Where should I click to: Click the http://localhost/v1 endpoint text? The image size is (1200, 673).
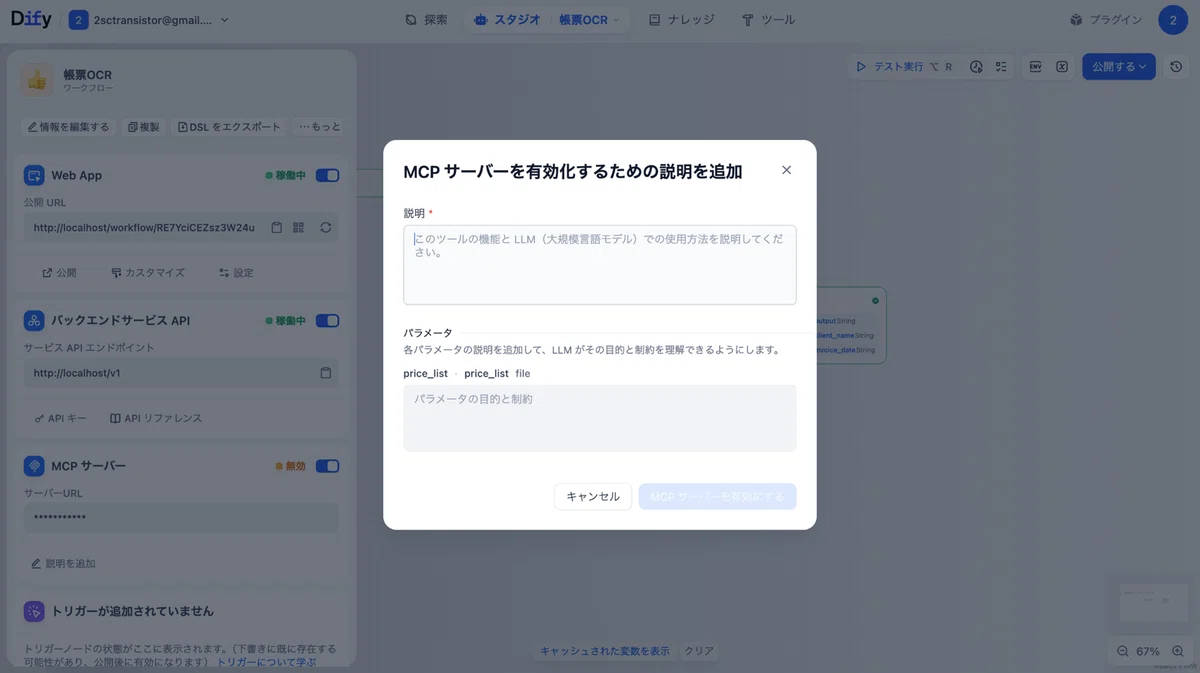77,373
